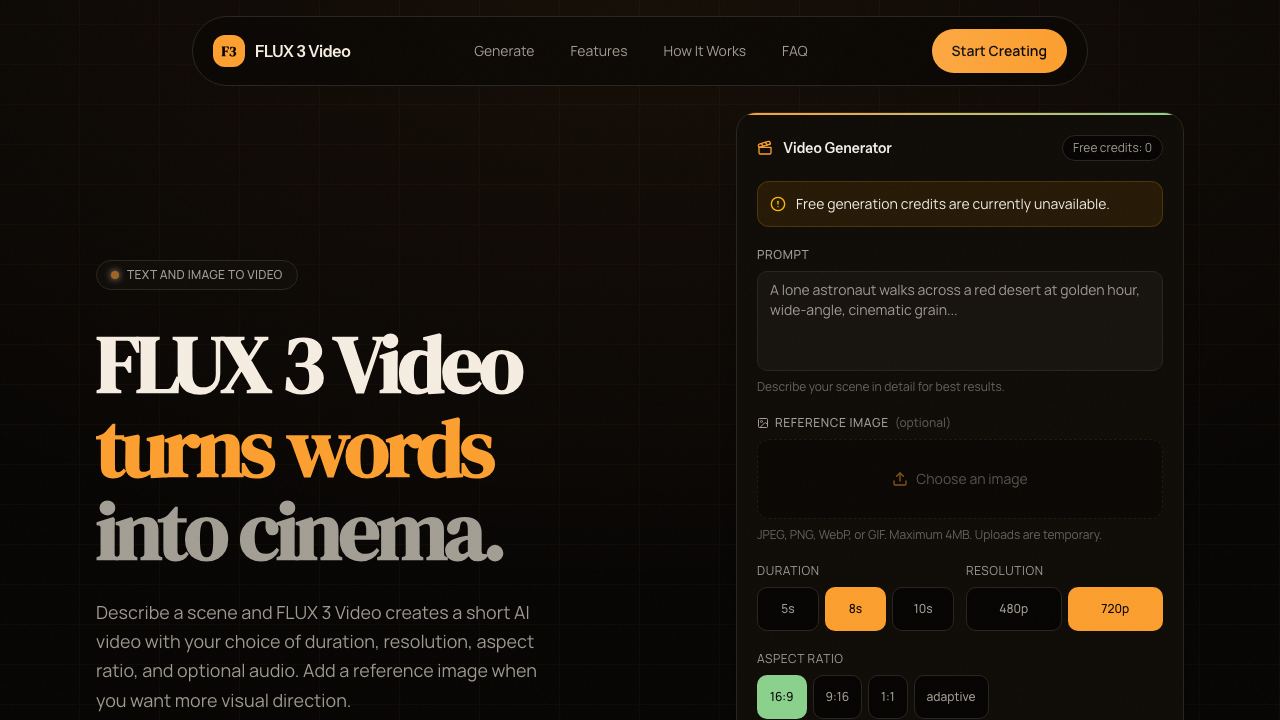Set aspect ratio to 9:16

tap(837, 697)
